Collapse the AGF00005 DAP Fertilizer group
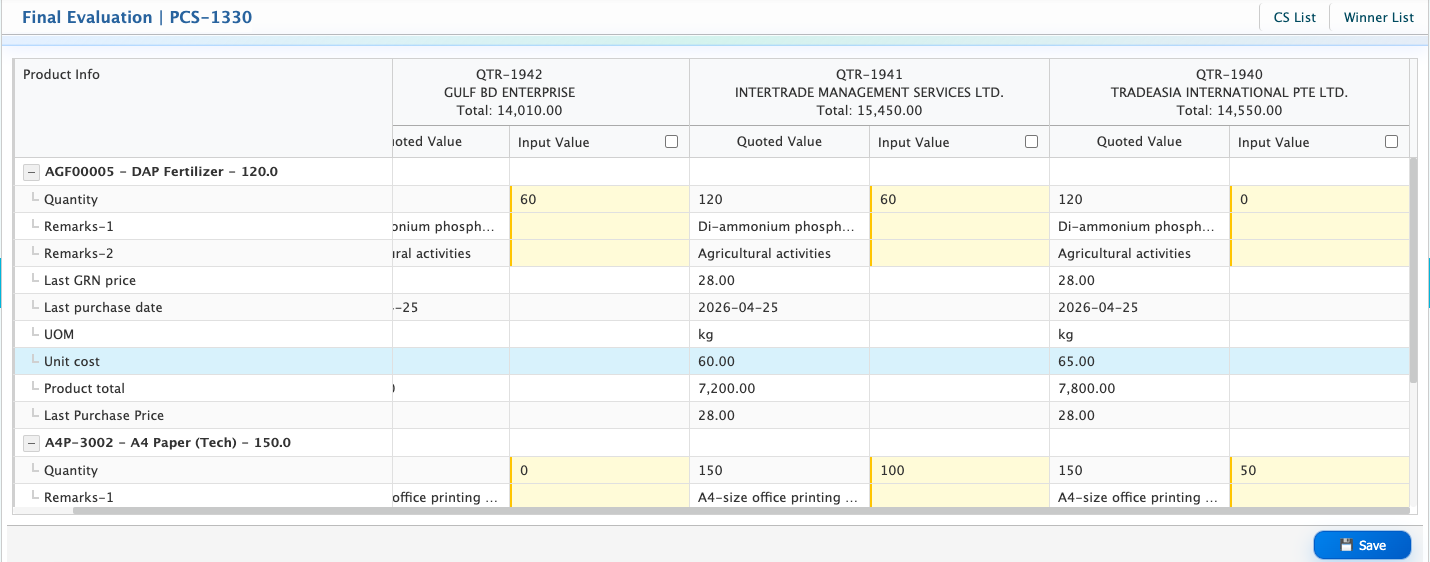 click(31, 172)
